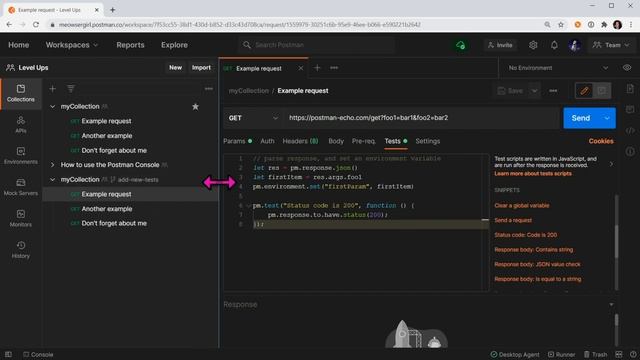Open the Mock Servers sidebar panel
640x360 pixels.
pos(21,187)
